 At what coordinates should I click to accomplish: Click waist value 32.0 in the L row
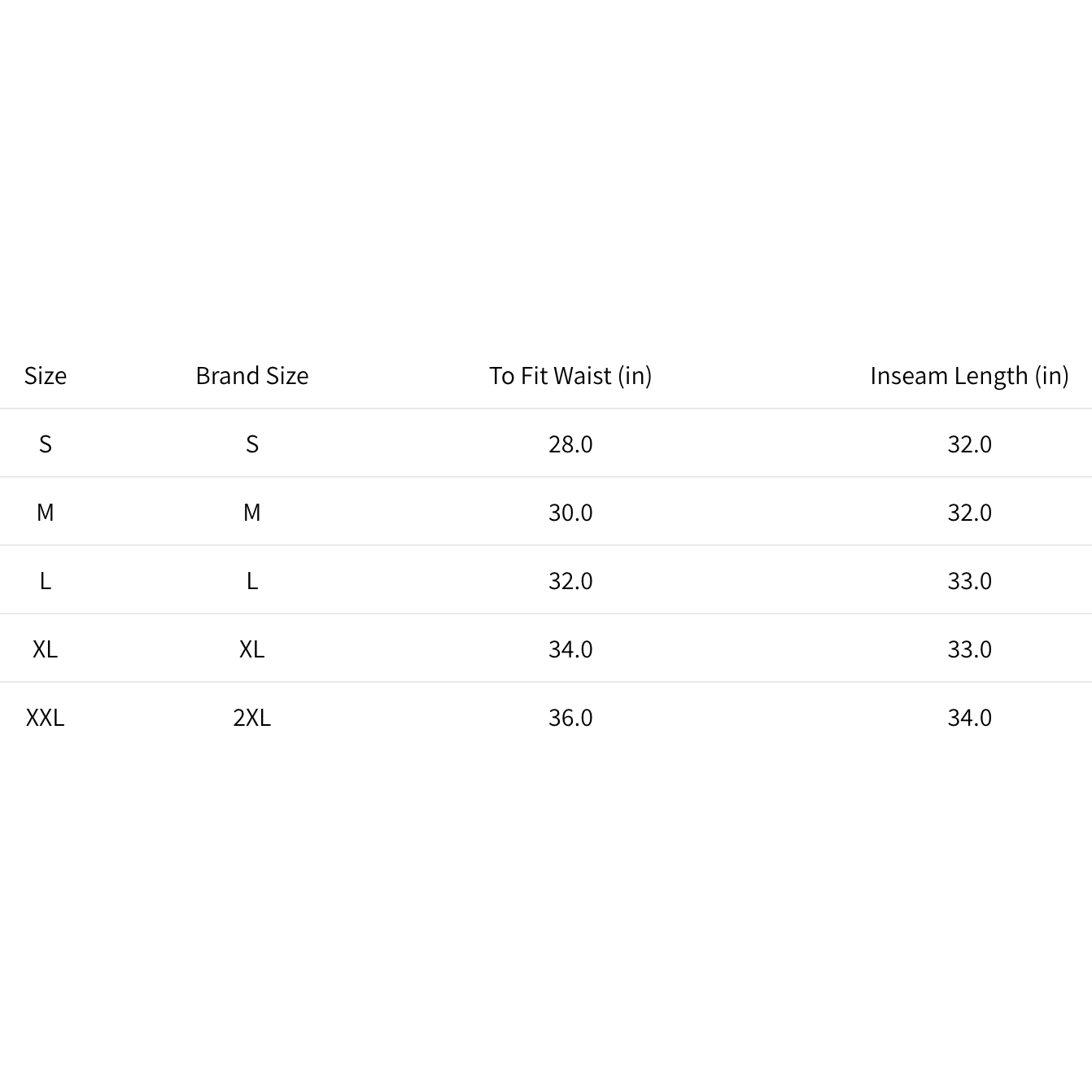pos(570,581)
